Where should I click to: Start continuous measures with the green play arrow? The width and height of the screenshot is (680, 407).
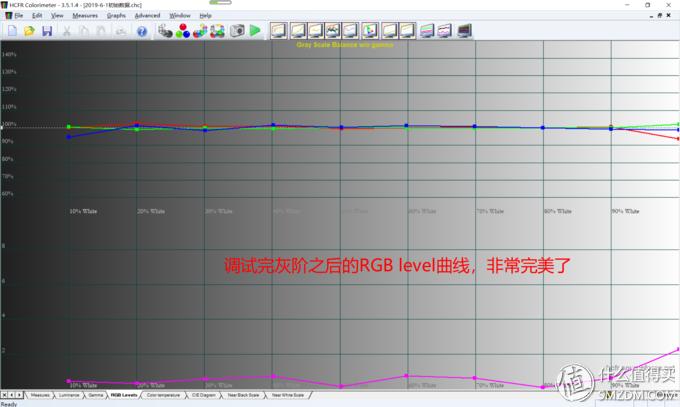(x=255, y=30)
